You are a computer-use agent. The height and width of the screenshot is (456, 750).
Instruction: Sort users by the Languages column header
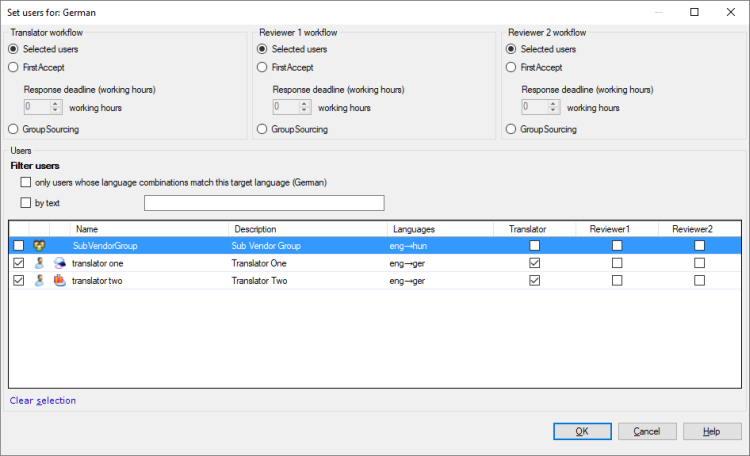pos(440,229)
